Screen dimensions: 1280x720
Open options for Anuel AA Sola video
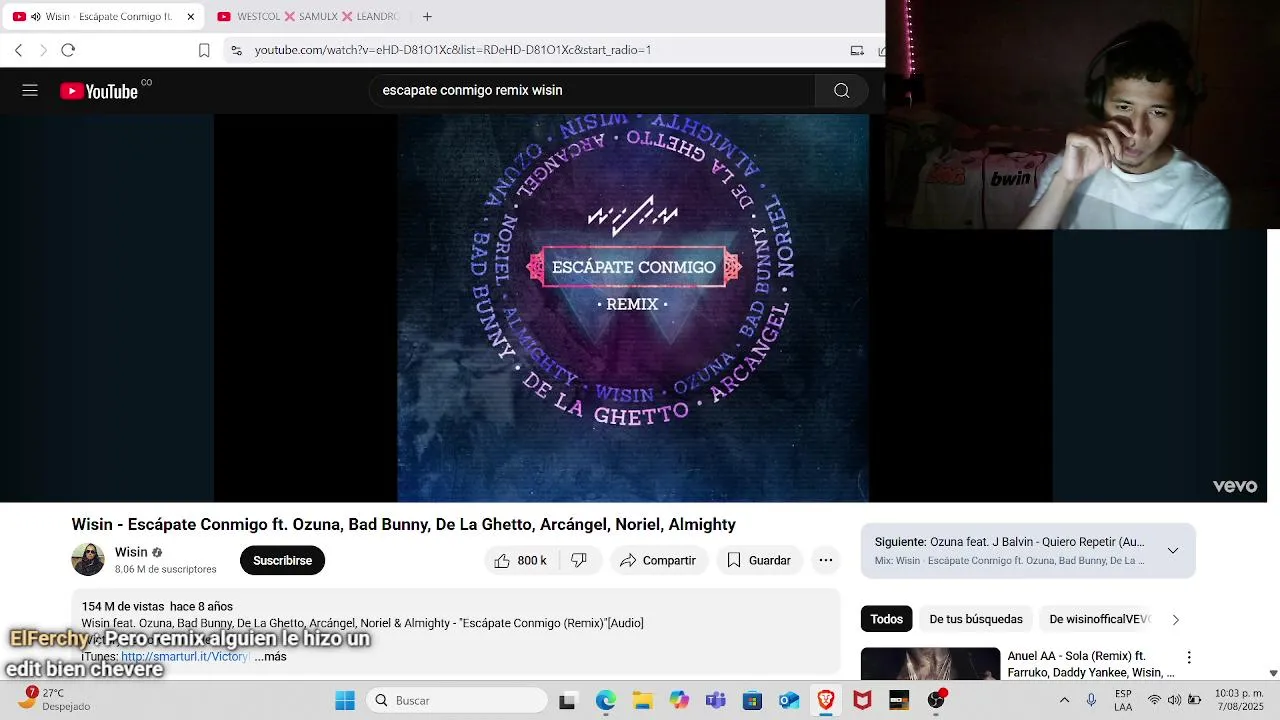(x=1189, y=657)
